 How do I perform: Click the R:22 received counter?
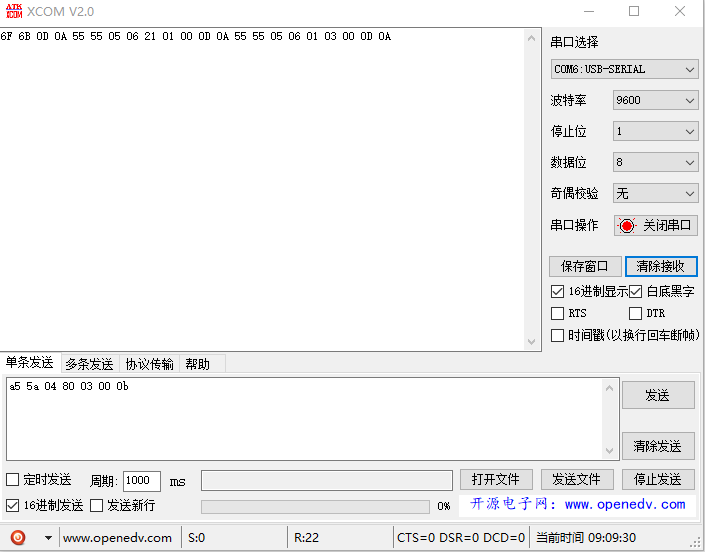tap(306, 538)
